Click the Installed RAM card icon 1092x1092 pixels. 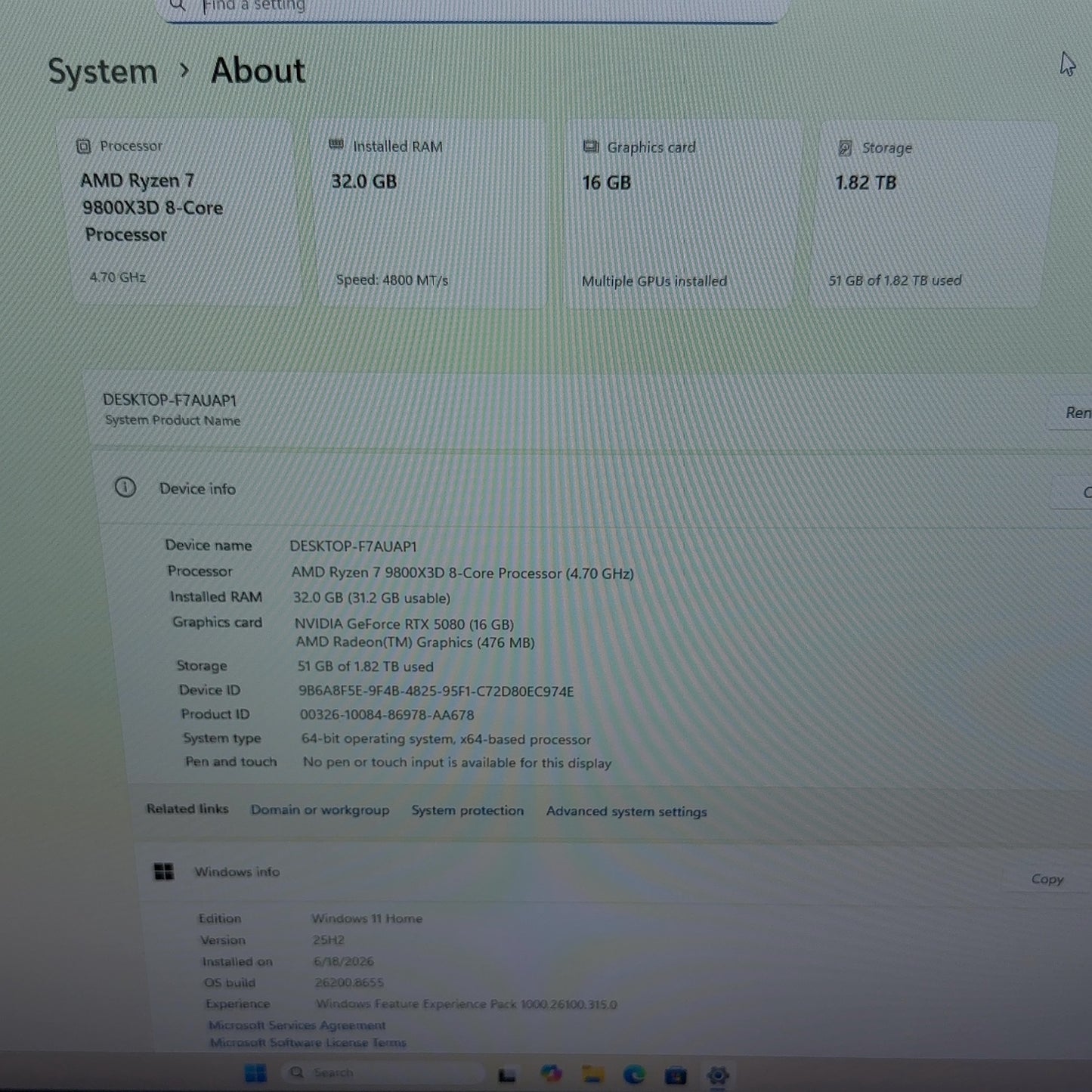click(336, 144)
